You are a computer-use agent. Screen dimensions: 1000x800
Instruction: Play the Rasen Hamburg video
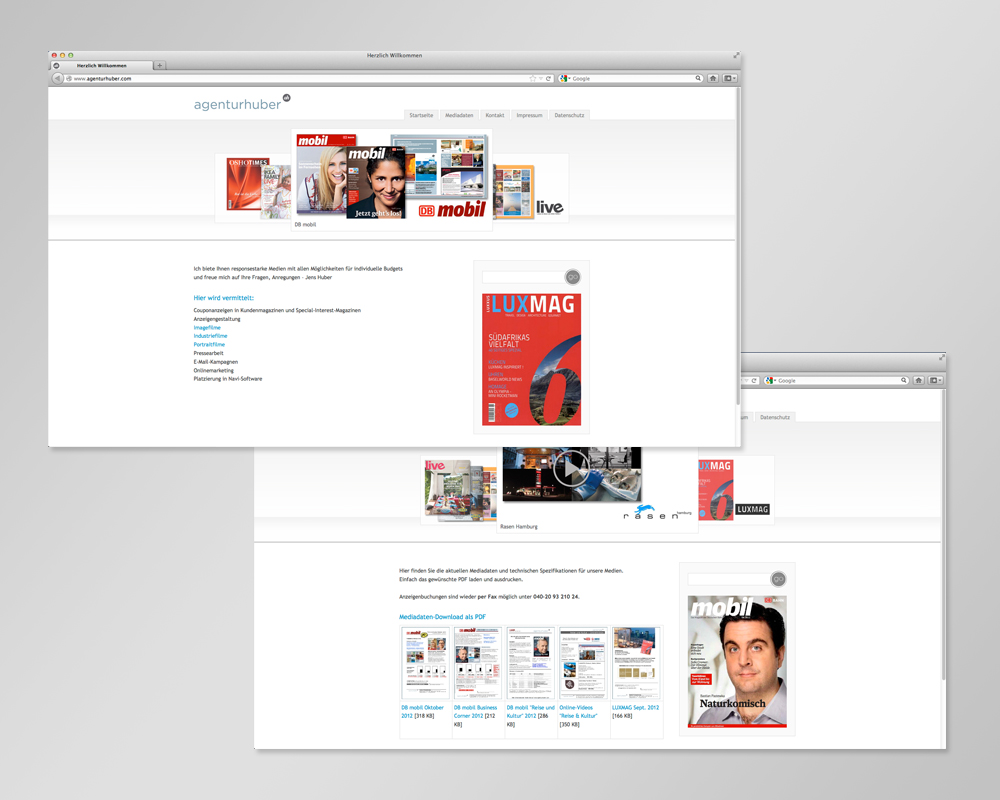click(571, 468)
